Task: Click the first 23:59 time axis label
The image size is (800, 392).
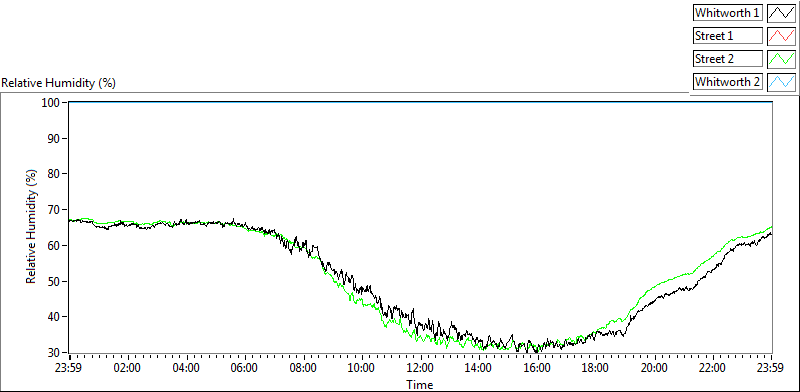Action: pos(70,368)
